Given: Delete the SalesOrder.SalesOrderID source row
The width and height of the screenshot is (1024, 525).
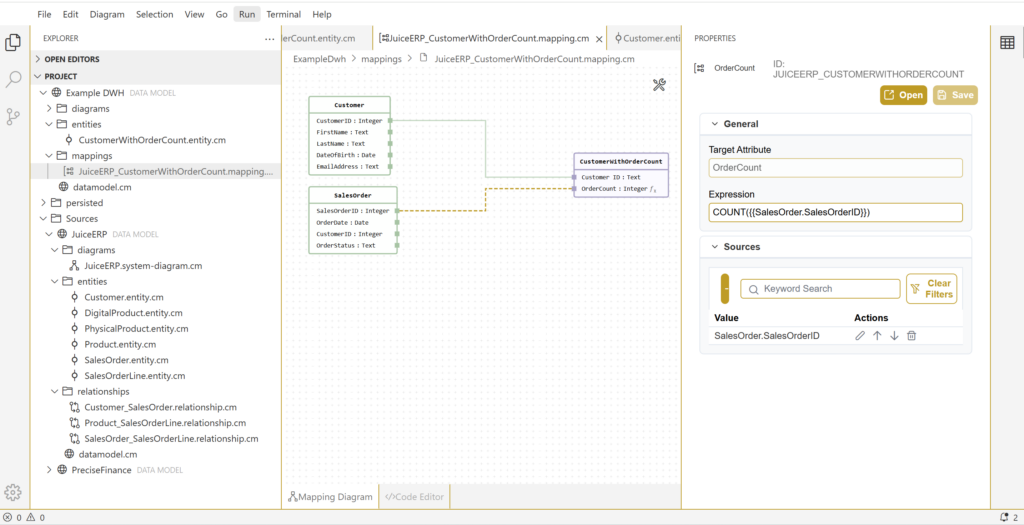Looking at the screenshot, I should [x=911, y=336].
